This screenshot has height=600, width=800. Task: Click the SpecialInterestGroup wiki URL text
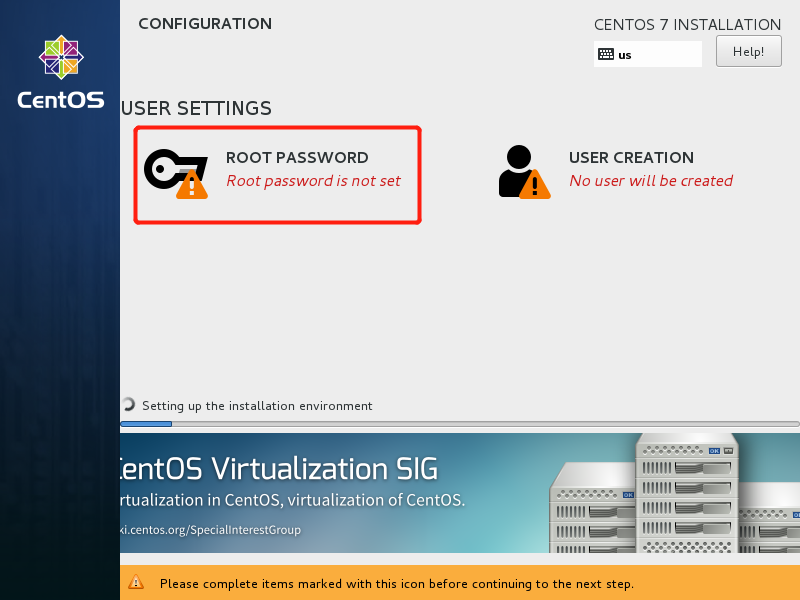(210, 530)
